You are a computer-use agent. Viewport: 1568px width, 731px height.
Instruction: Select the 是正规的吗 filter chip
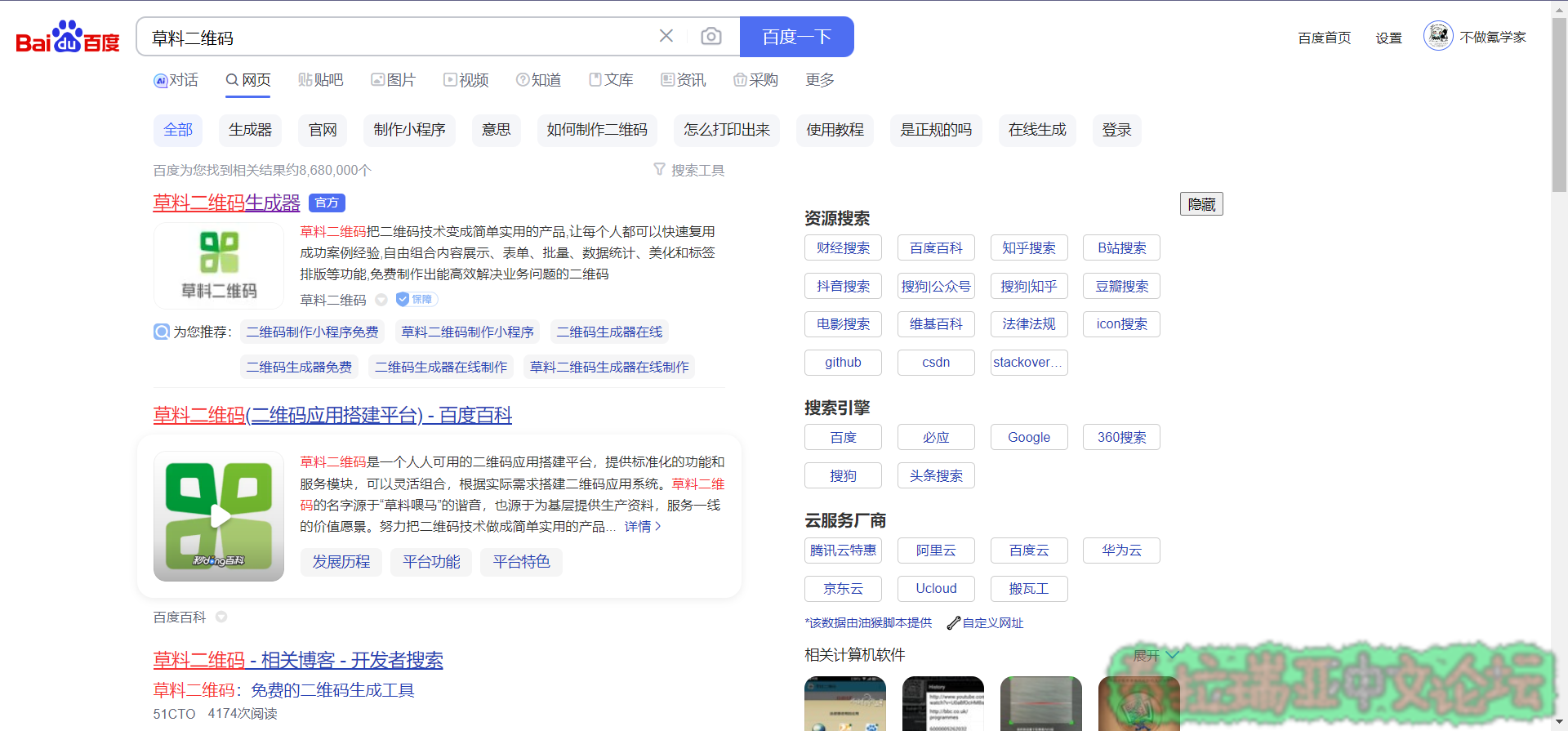[x=936, y=130]
